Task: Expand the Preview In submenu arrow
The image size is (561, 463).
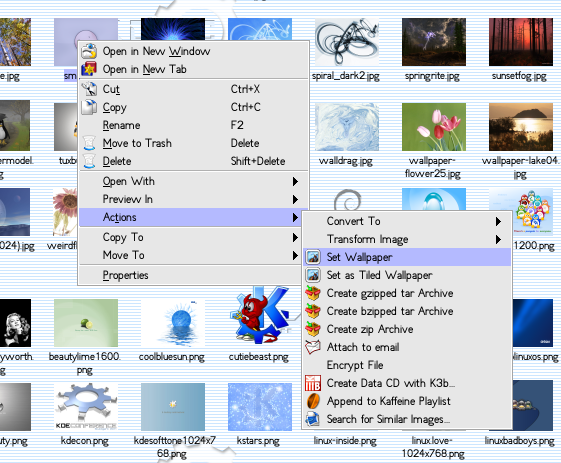Action: coord(295,199)
